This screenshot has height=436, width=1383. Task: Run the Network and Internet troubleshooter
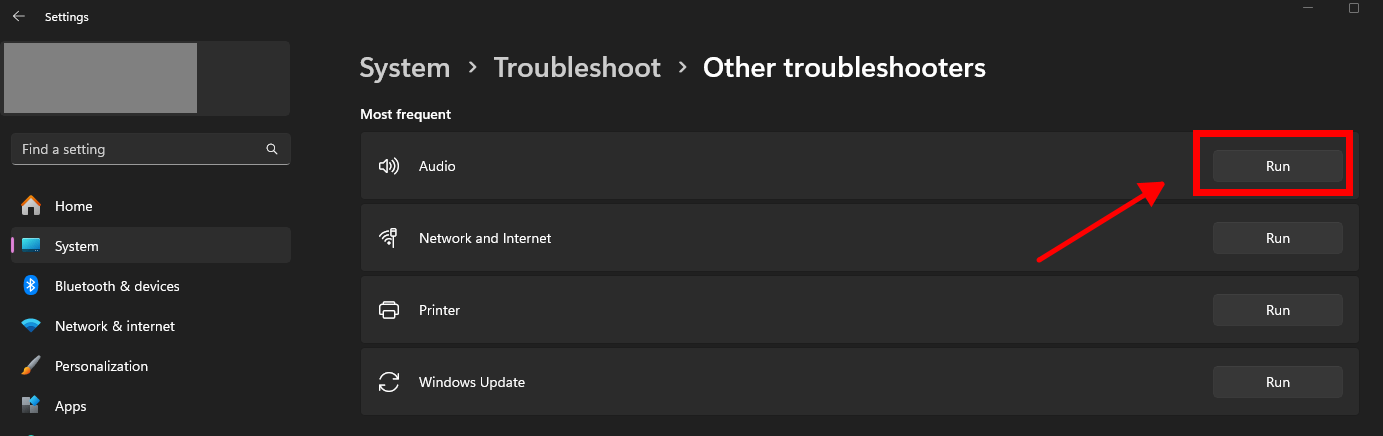coord(1277,238)
